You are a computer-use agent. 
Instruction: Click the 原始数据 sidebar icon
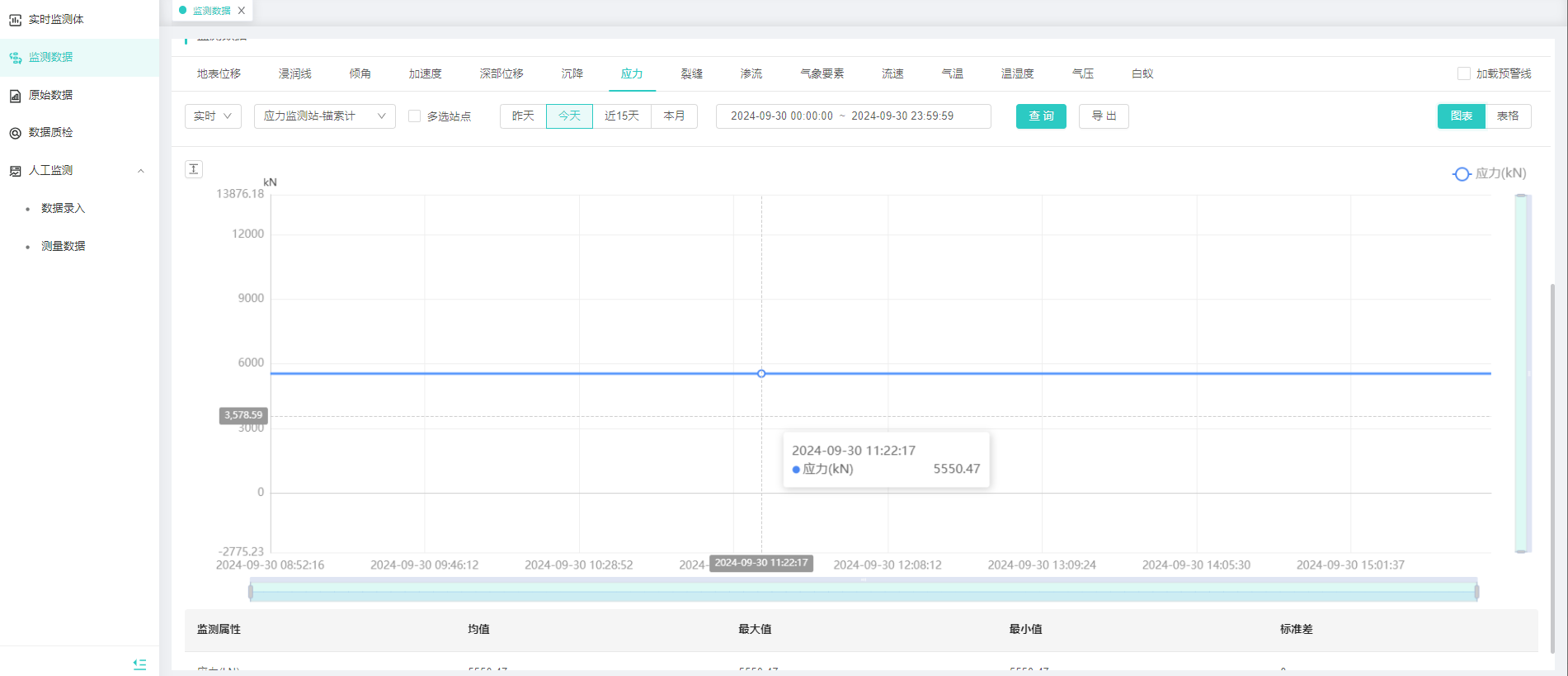click(x=15, y=96)
